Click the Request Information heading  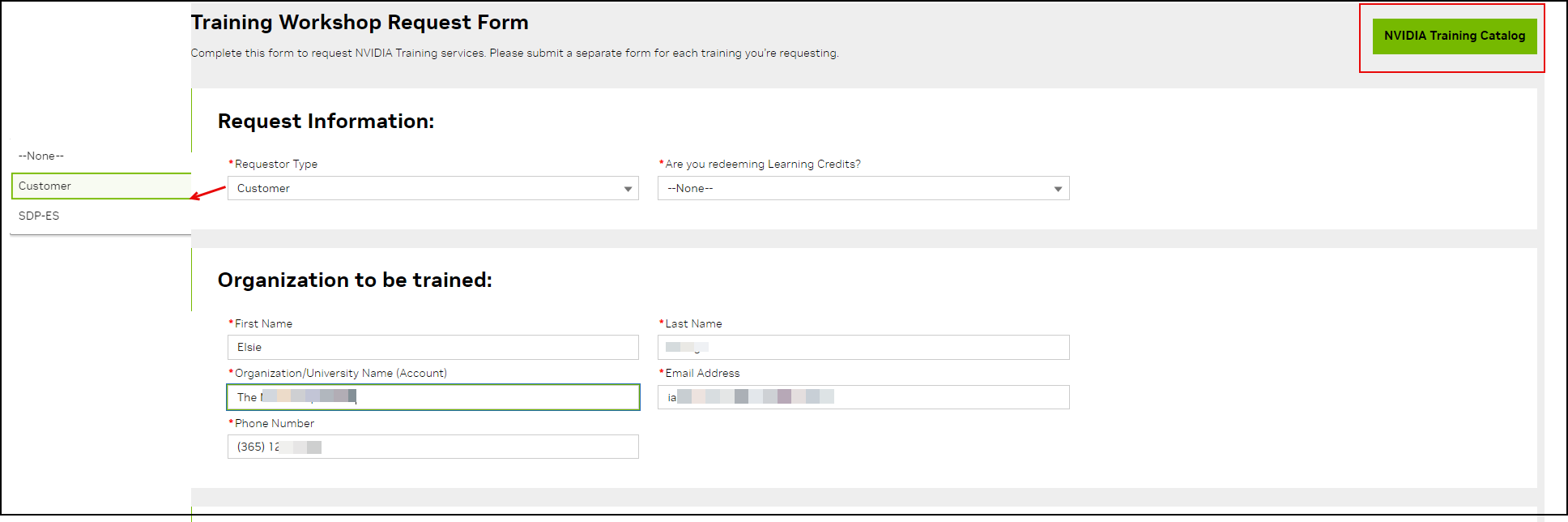click(326, 122)
